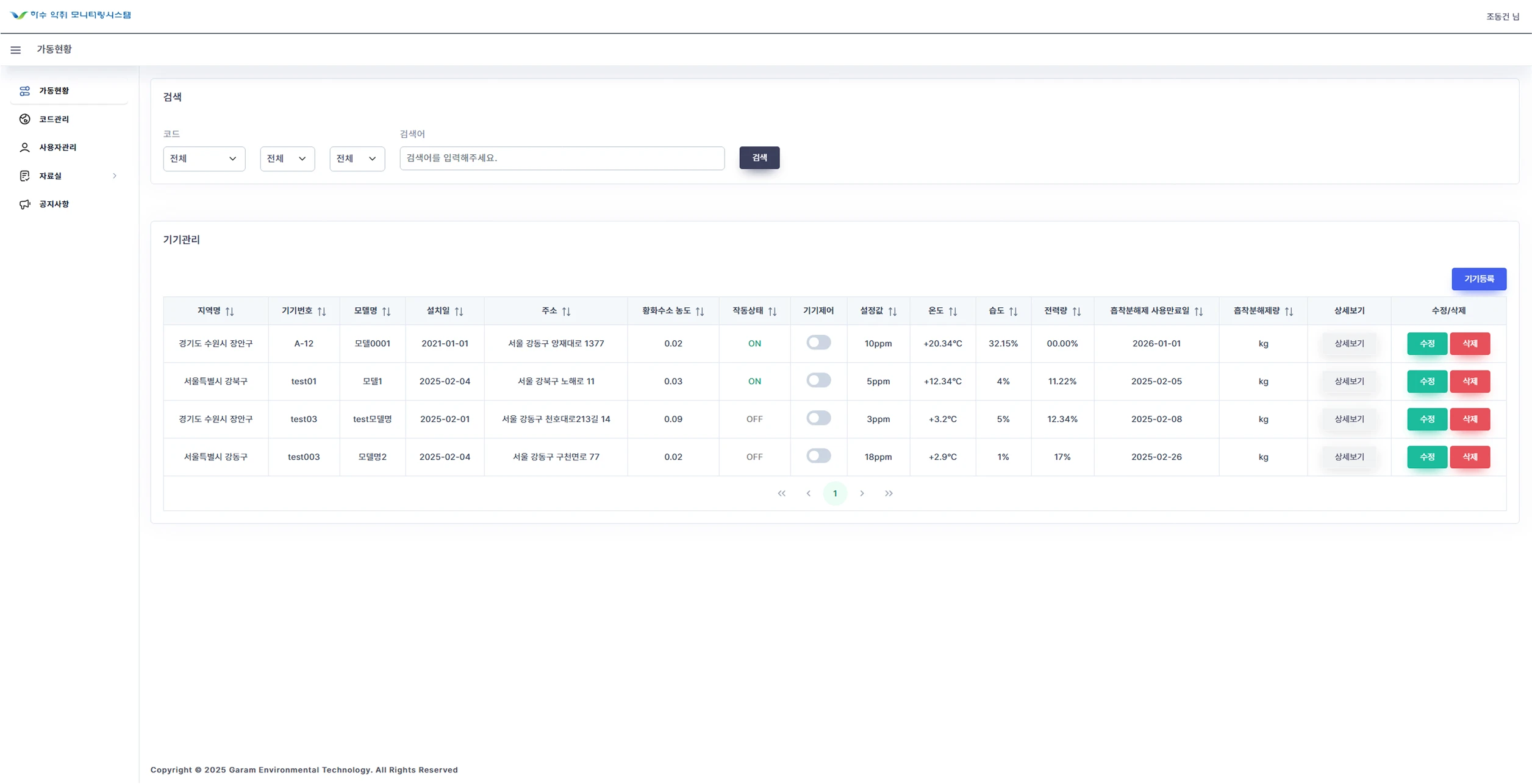Click the 사용자관리 person icon
The image size is (1532, 784).
click(x=24, y=148)
